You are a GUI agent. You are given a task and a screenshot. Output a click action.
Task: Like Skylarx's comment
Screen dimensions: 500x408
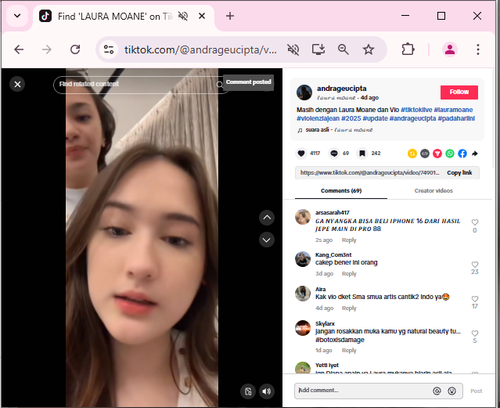coord(475,333)
